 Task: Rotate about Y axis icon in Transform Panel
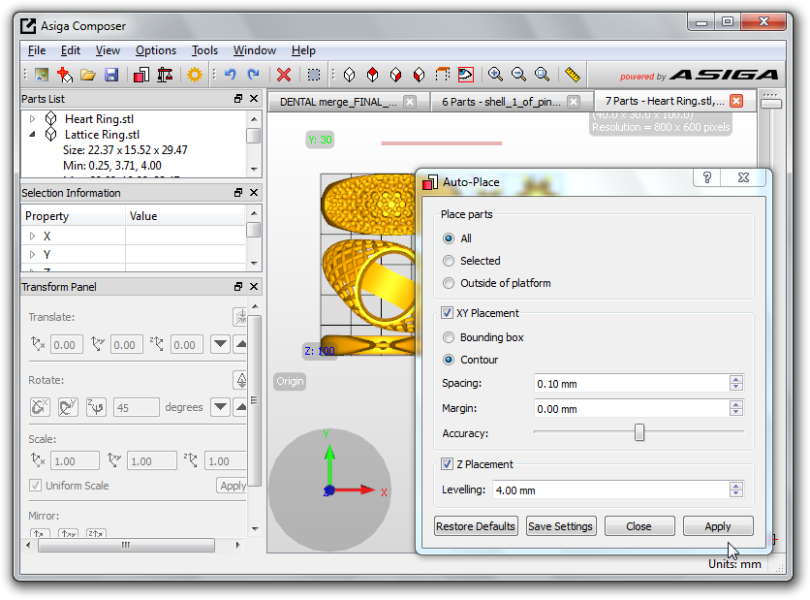pyautogui.click(x=68, y=407)
